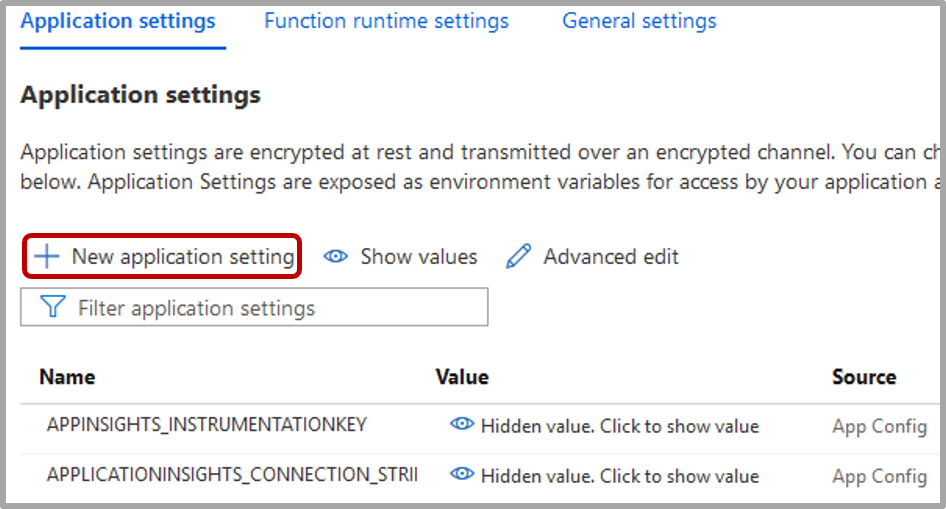Sort settings by the Name column header
The image size is (946, 509).
click(67, 377)
